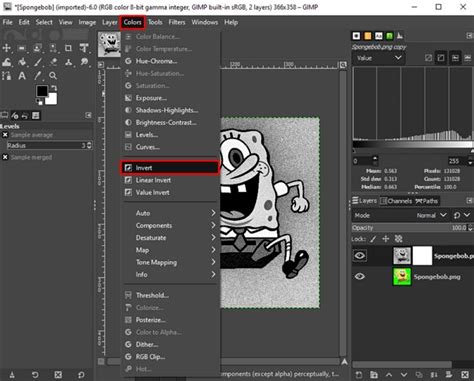
Task: Expand the Map submenu
Action: coord(170,250)
